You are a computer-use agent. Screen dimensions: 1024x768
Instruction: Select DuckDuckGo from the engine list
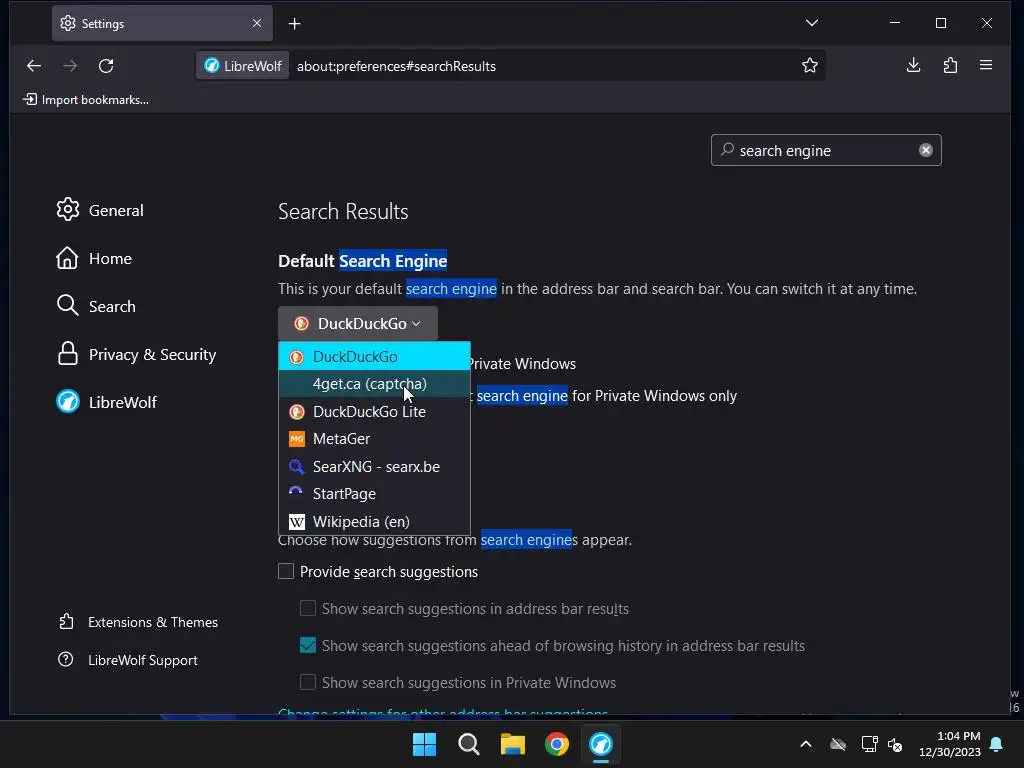(x=374, y=357)
